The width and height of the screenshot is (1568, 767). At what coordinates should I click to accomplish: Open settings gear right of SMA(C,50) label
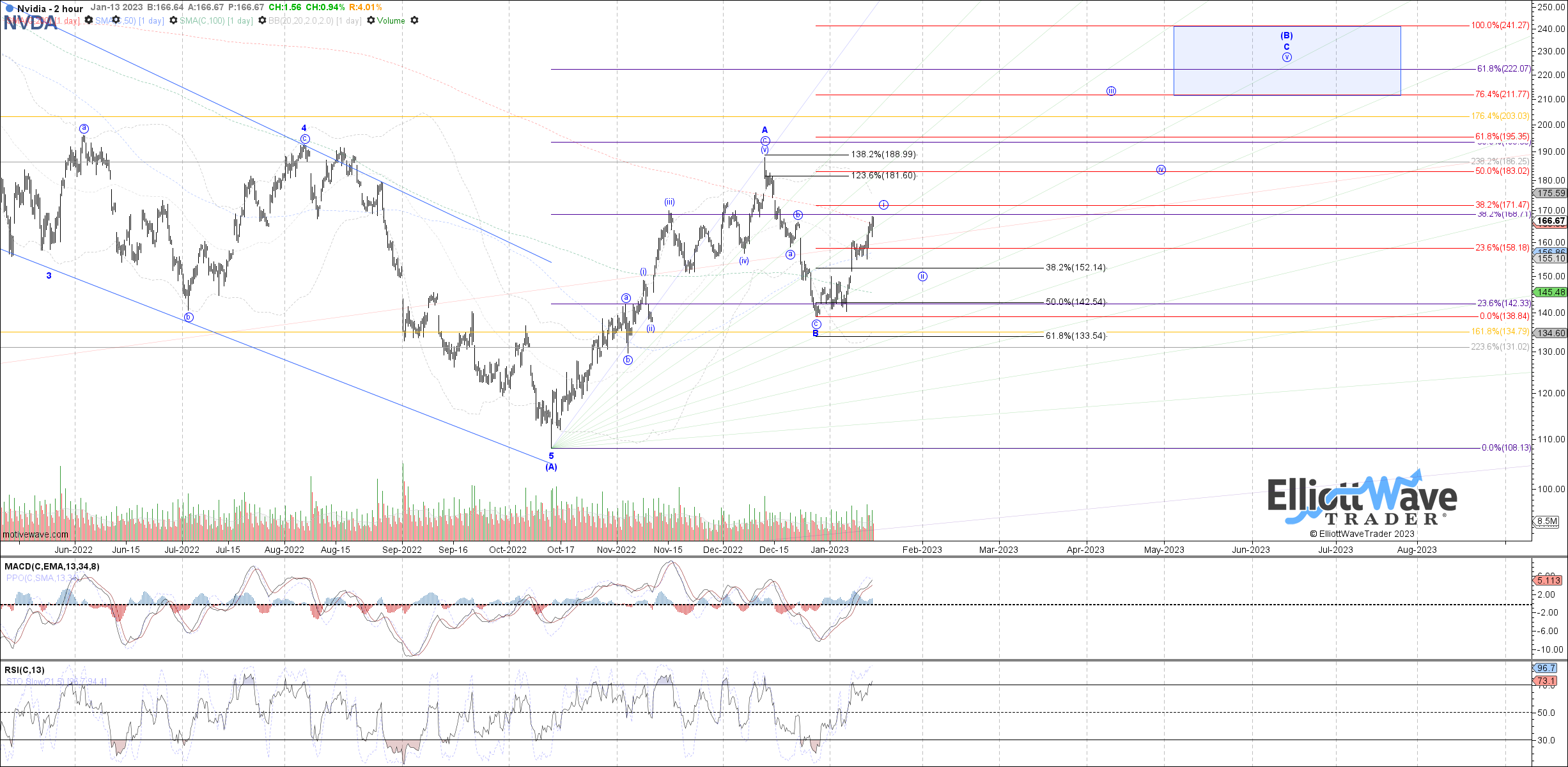tap(173, 20)
